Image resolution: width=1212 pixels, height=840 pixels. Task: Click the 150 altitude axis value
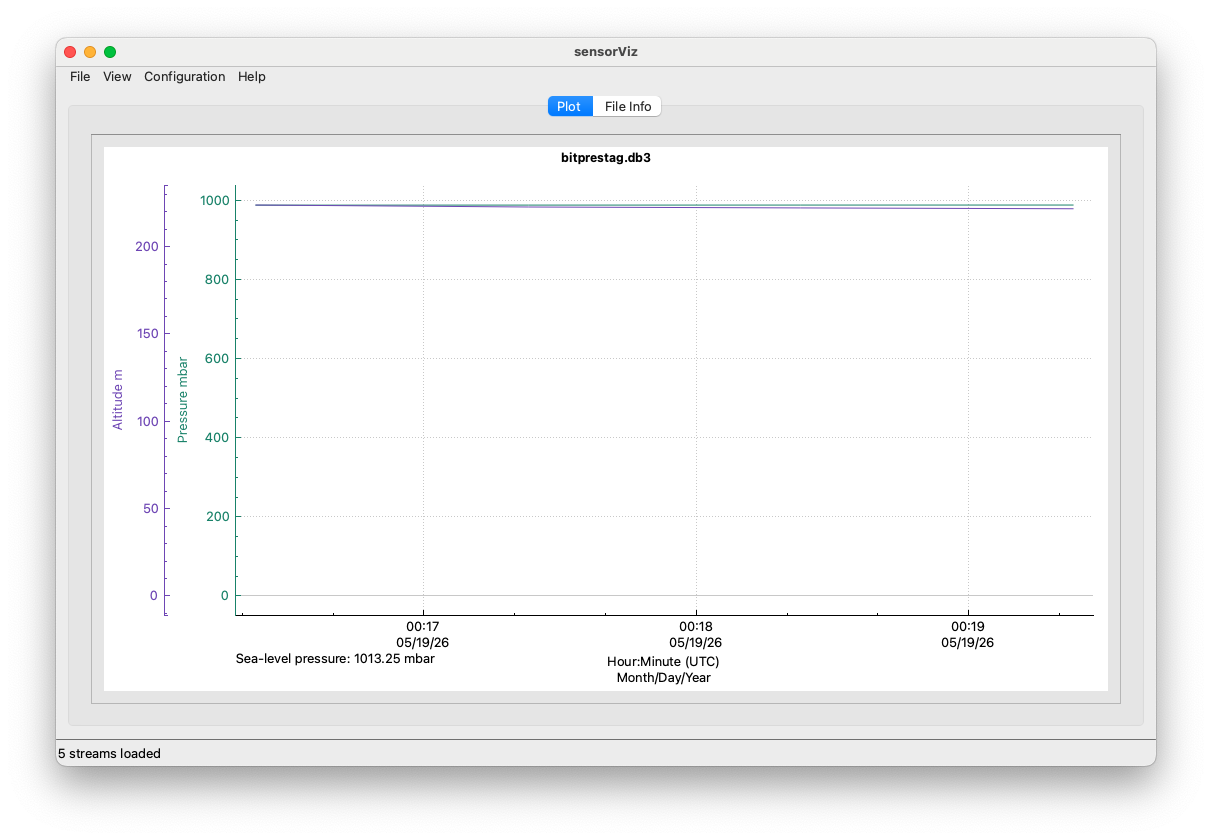[x=147, y=334]
